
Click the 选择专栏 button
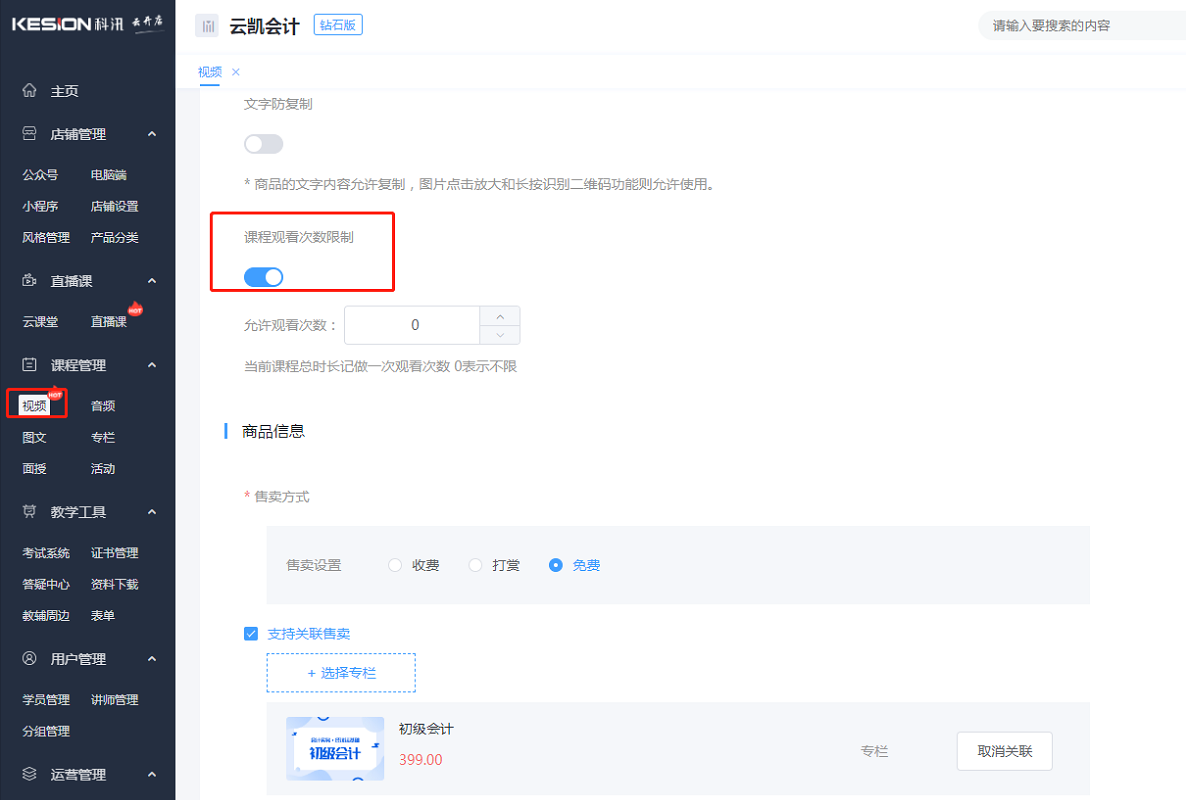click(341, 673)
